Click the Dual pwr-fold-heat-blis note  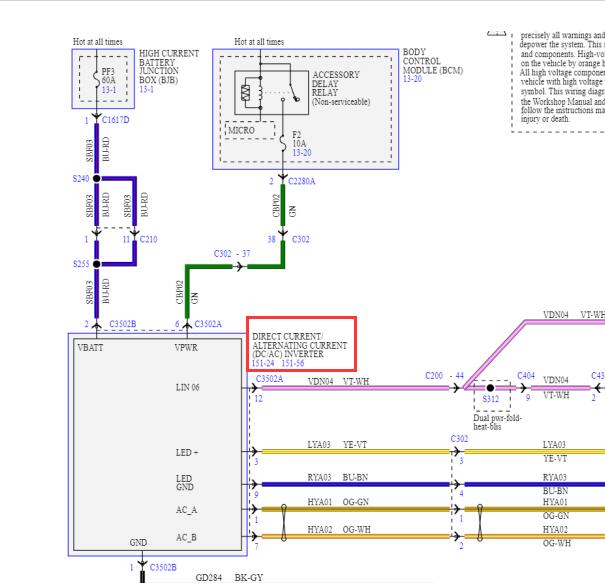tap(497, 422)
